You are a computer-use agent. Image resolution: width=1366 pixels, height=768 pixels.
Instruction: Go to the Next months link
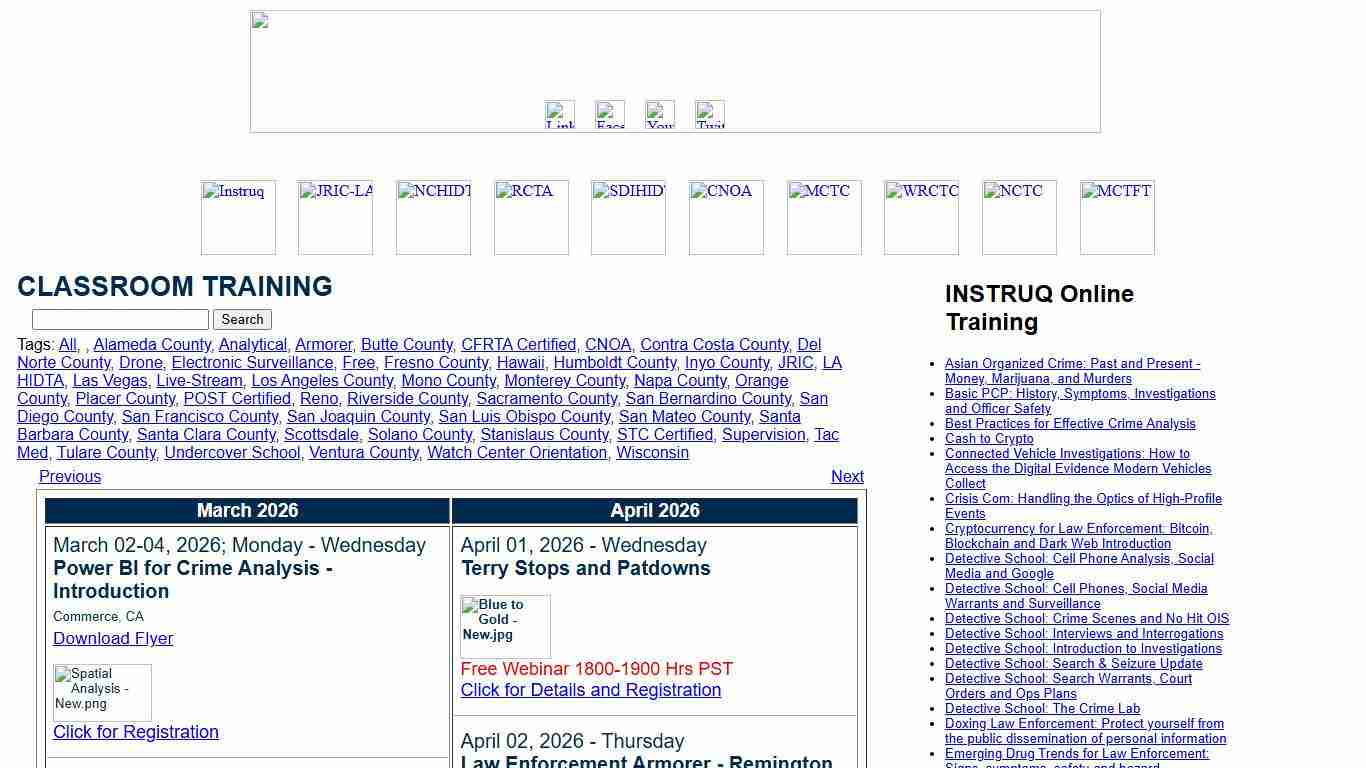tap(847, 477)
